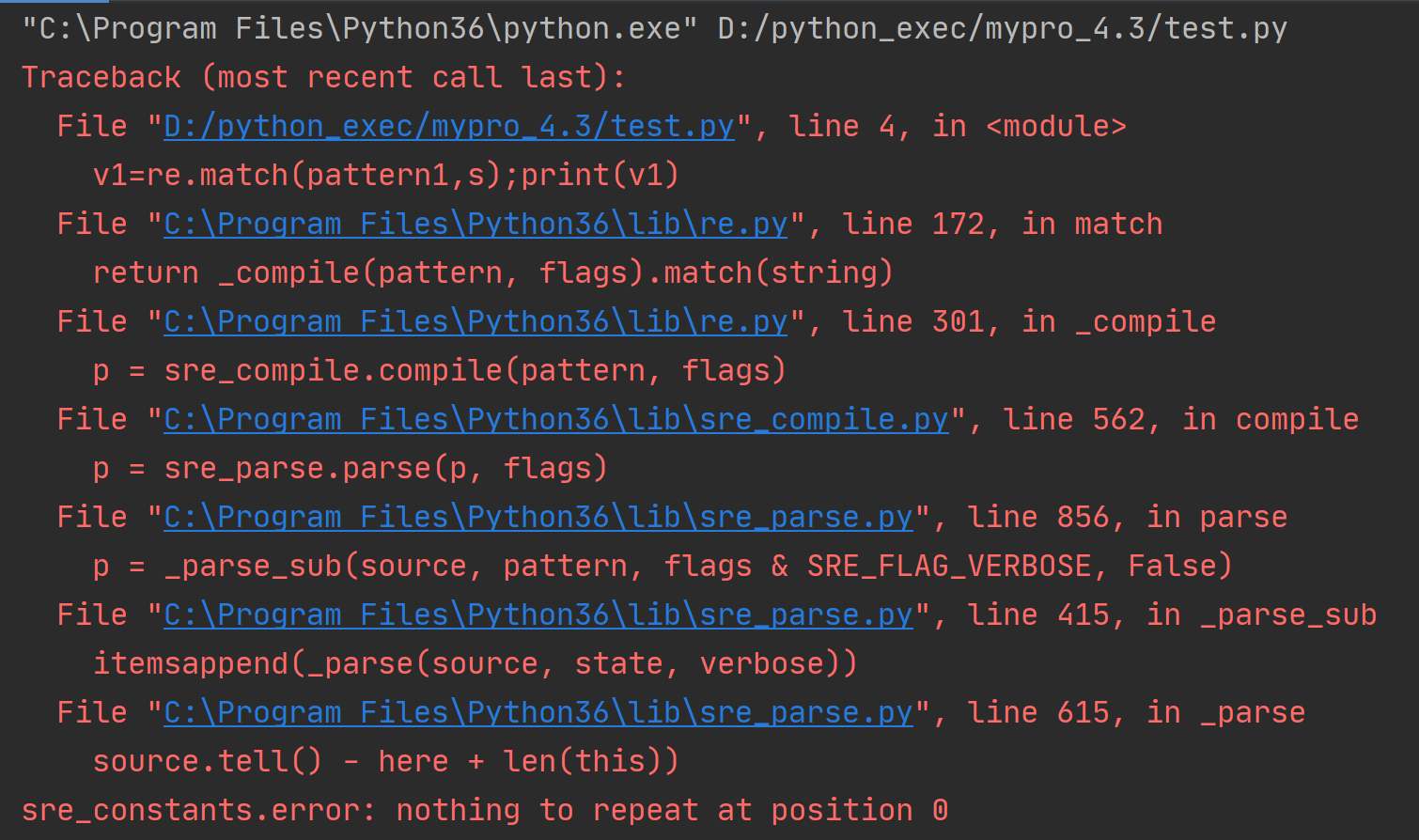Click 'return _compile(pattern, flags).match(string)' line
1419x840 pixels.
pos(493,272)
